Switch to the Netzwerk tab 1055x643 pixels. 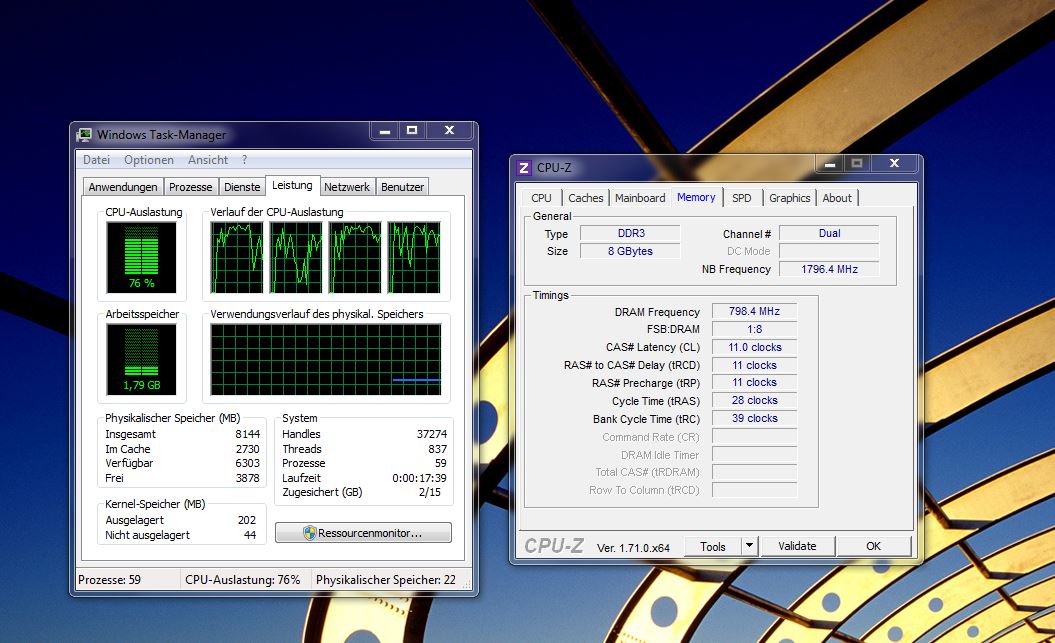[x=347, y=187]
